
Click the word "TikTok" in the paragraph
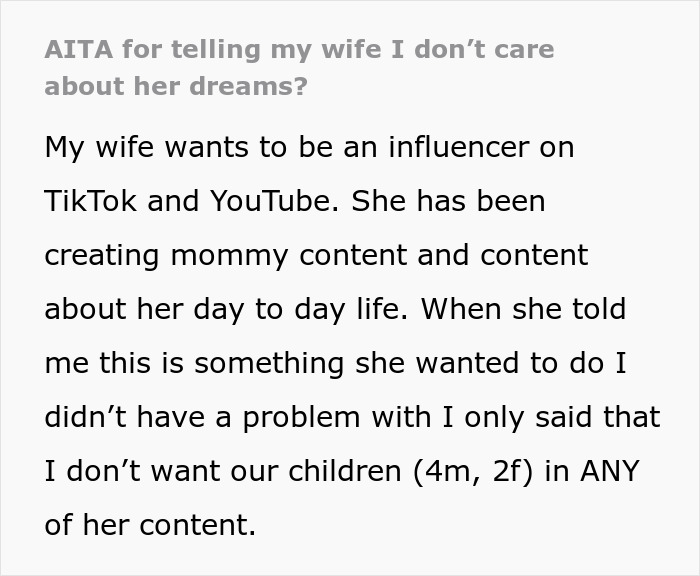[x=91, y=201]
